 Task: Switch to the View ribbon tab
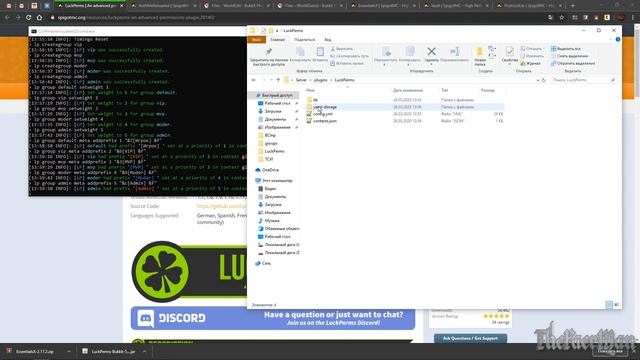pos(328,40)
